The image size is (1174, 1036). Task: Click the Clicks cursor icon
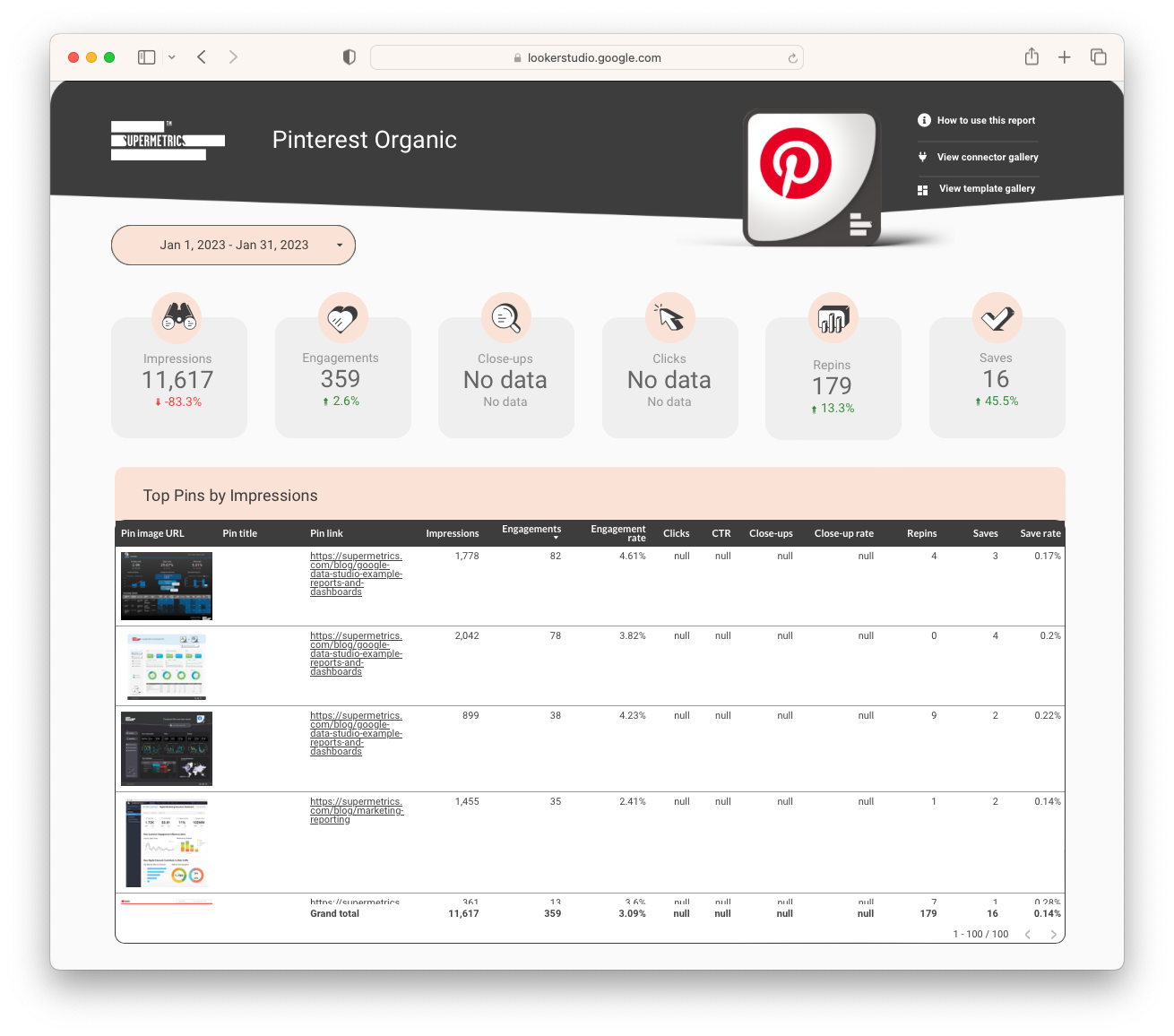coord(669,317)
